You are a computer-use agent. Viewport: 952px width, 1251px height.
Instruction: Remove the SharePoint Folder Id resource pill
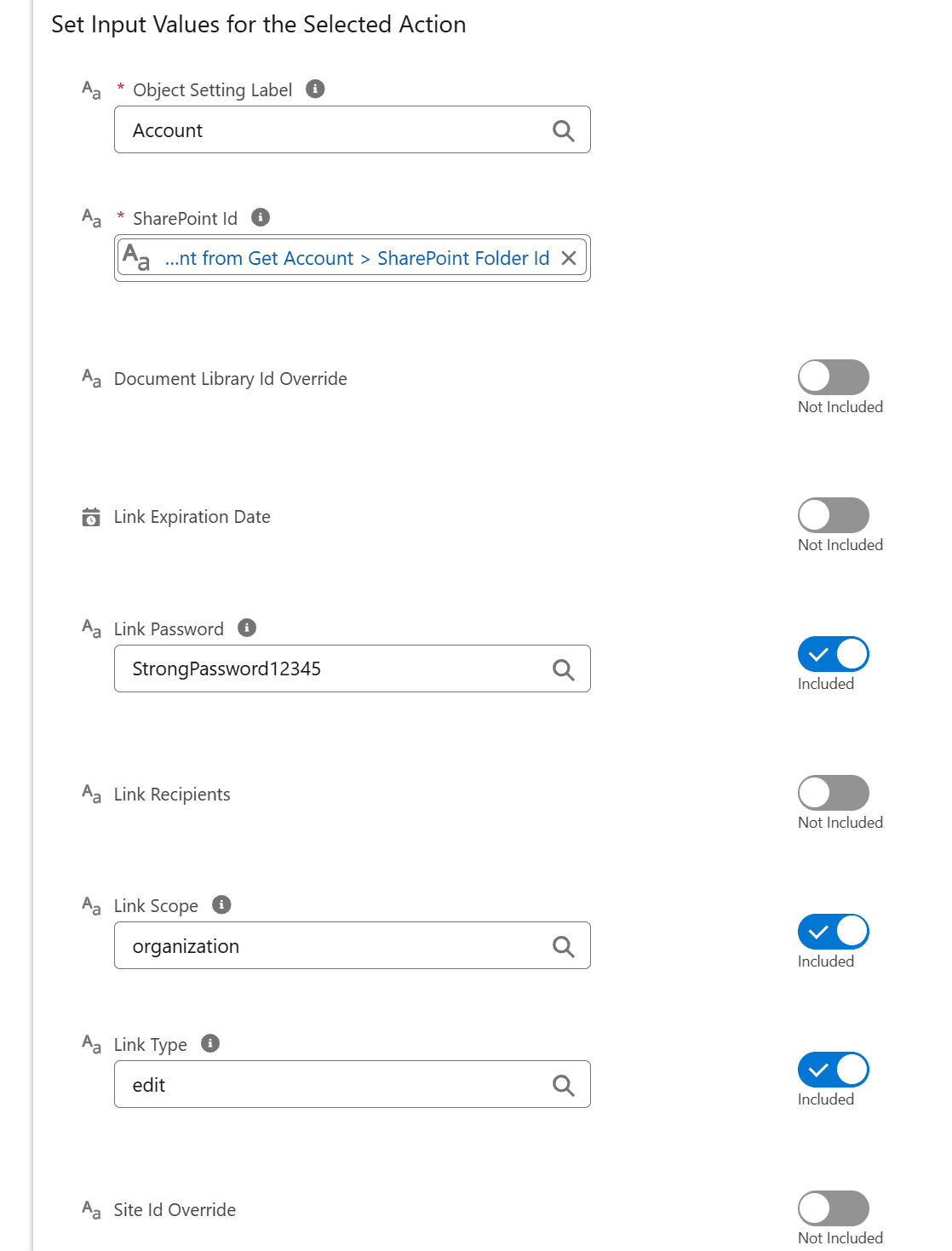pyautogui.click(x=569, y=257)
